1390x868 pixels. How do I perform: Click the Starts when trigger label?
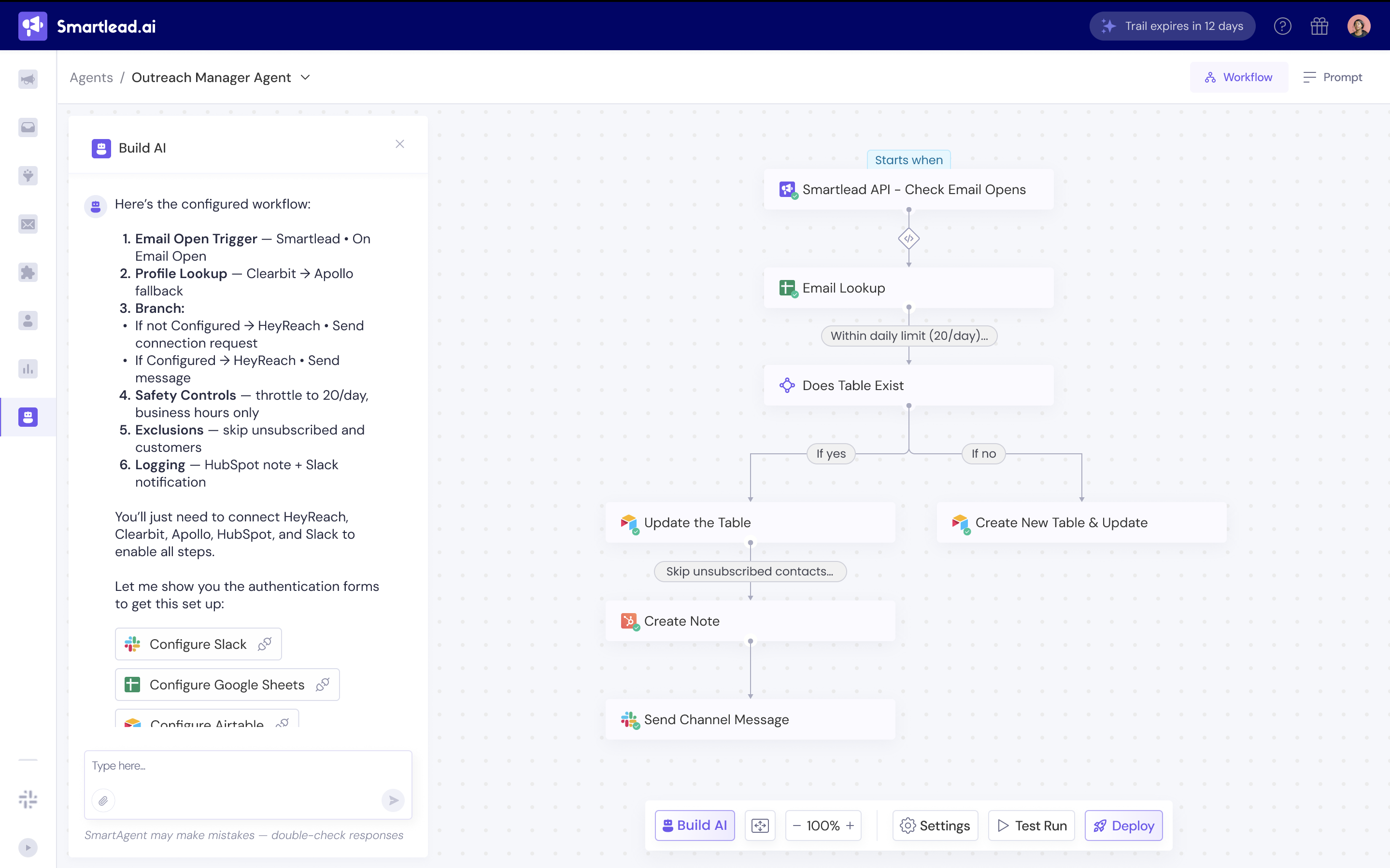tap(909, 160)
